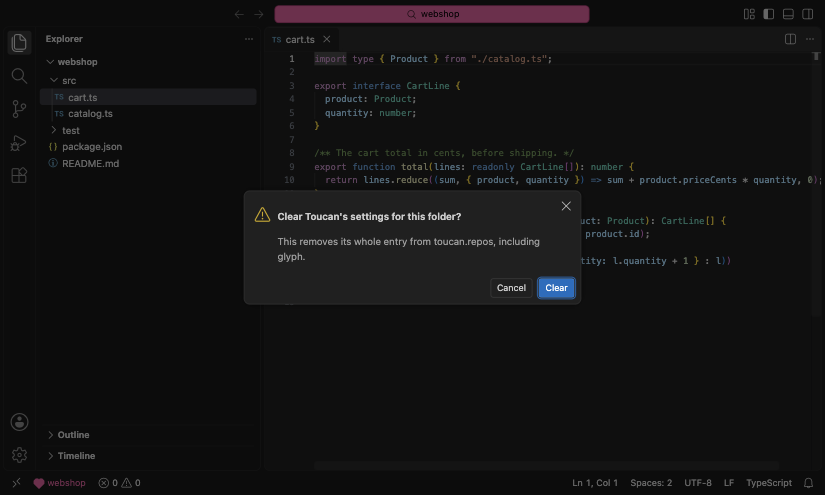Click line number 9 in gutter
This screenshot has width=825, height=495.
click(291, 167)
